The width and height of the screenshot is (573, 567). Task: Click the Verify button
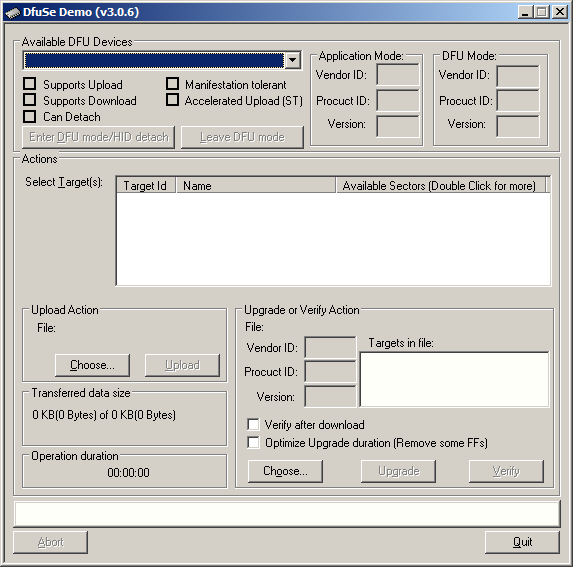point(506,471)
